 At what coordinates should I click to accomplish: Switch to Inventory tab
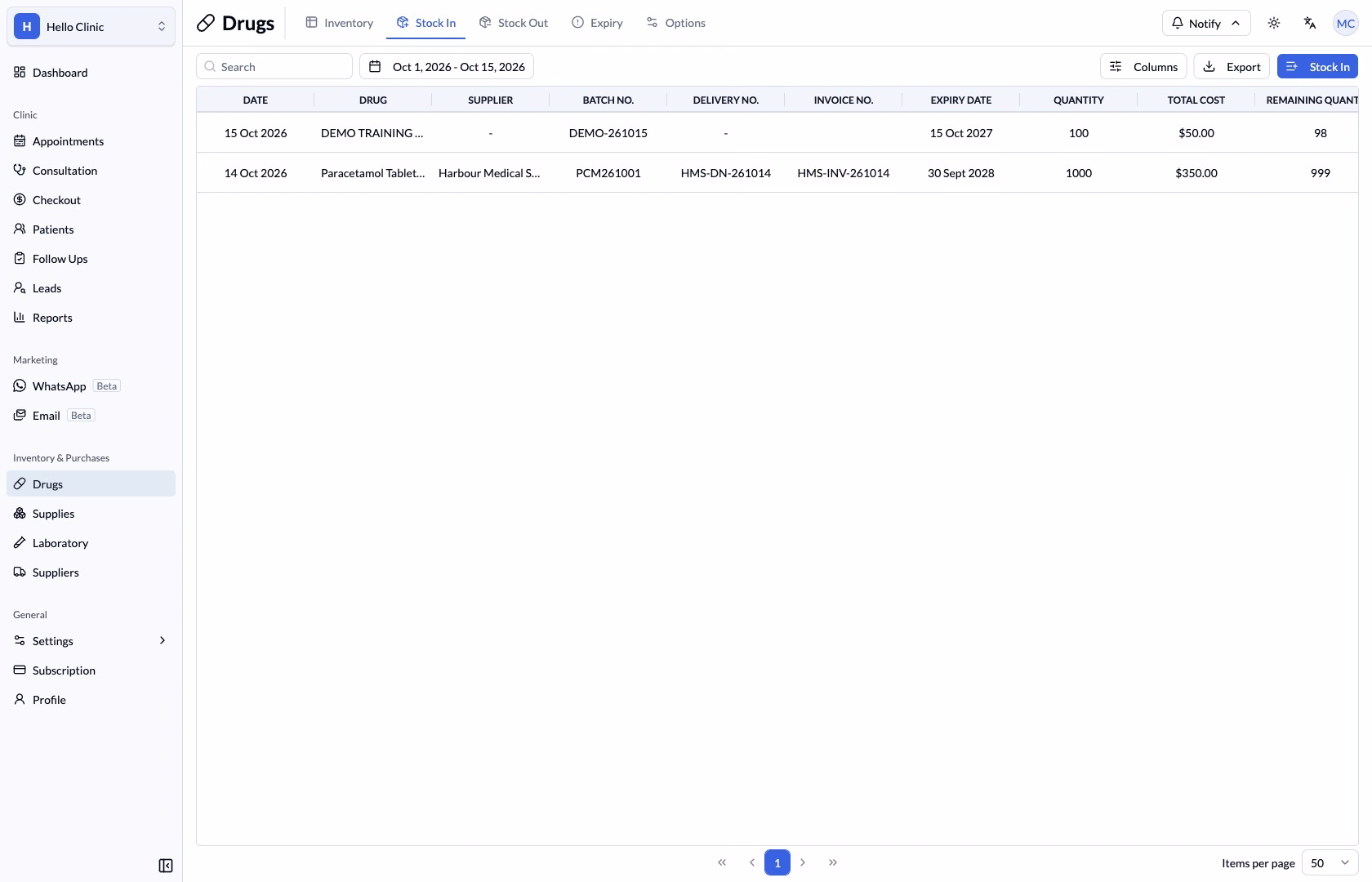tap(340, 23)
